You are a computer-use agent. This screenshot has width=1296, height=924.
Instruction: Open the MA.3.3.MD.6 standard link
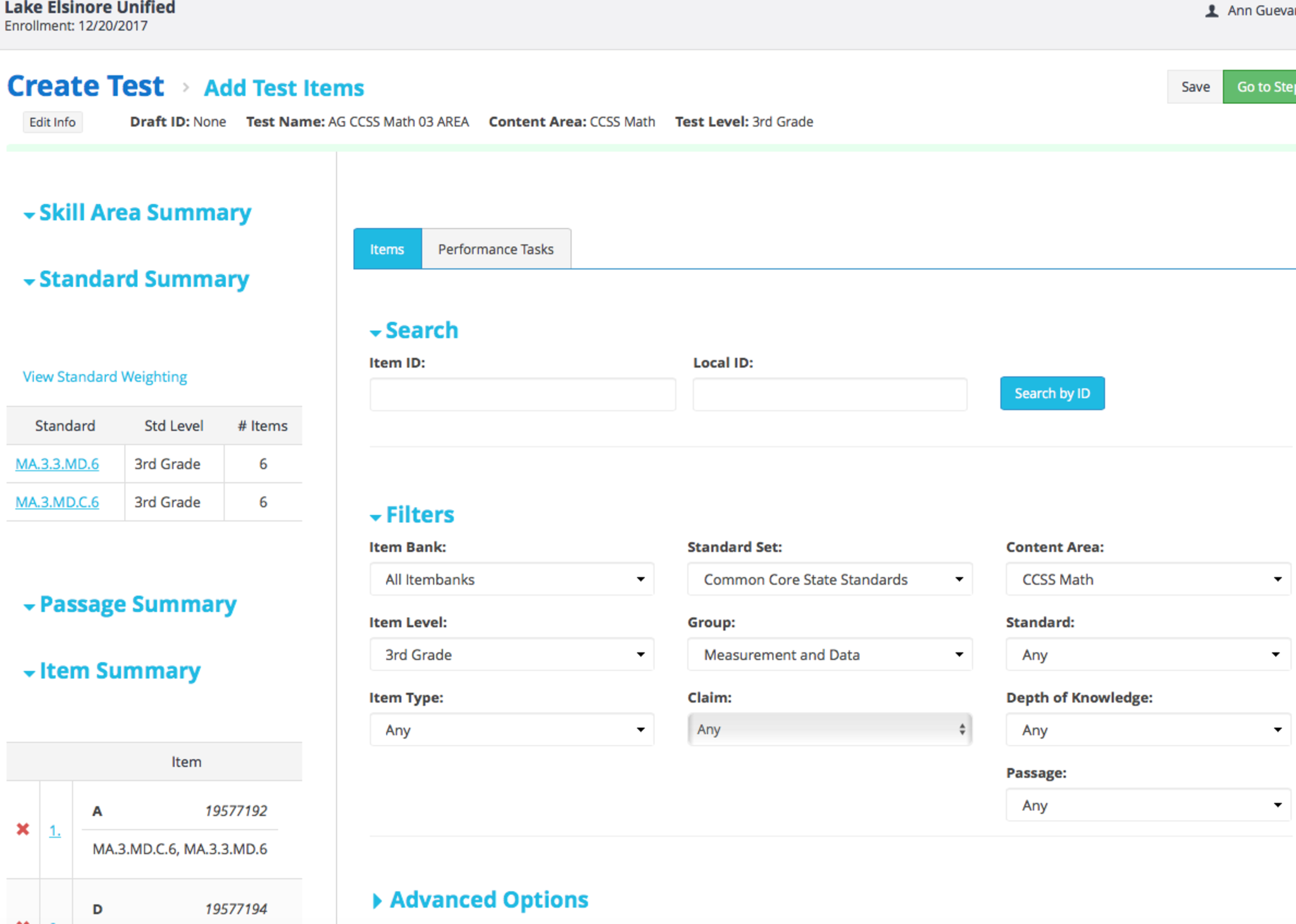[x=57, y=464]
